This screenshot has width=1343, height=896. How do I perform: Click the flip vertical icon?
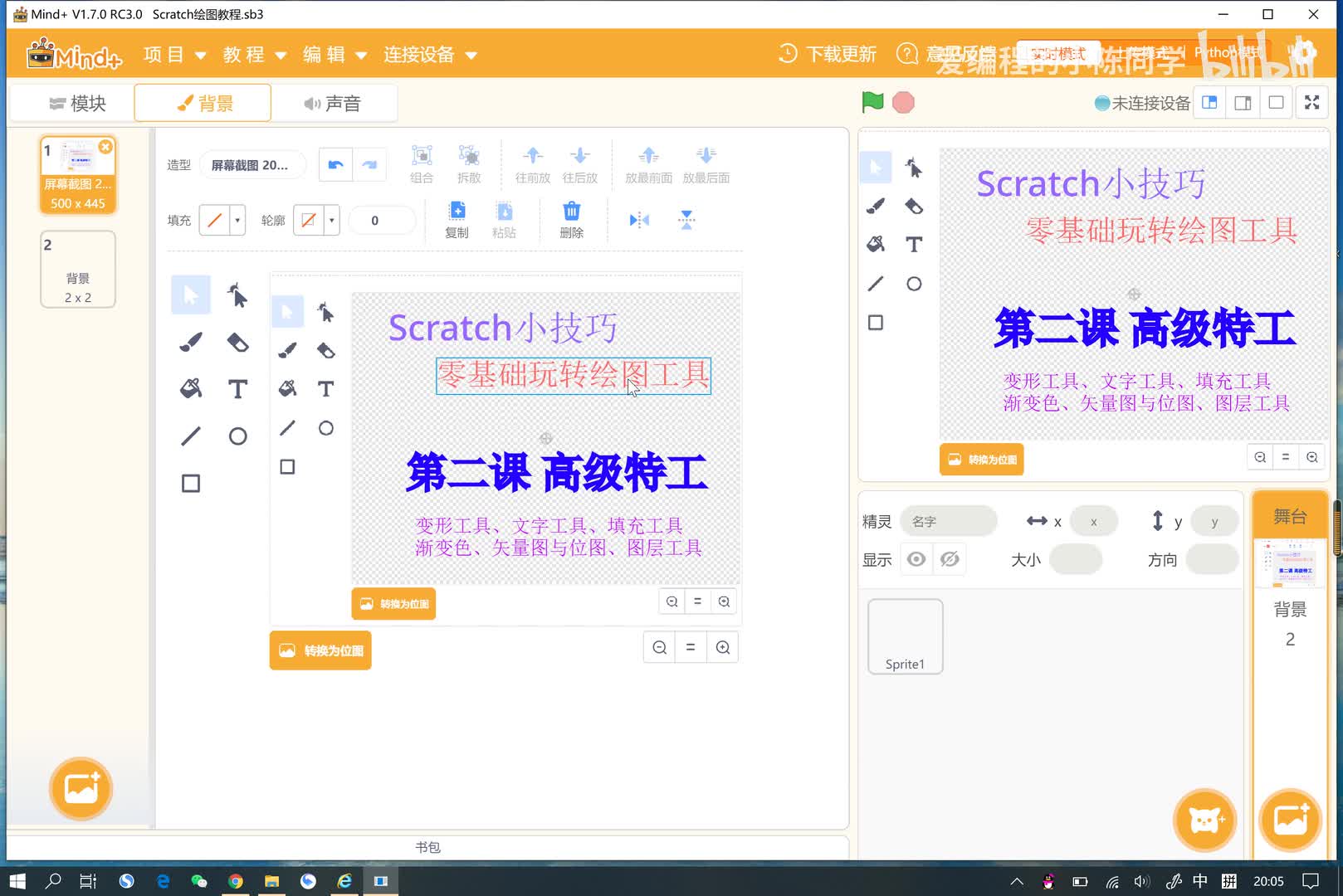(686, 220)
